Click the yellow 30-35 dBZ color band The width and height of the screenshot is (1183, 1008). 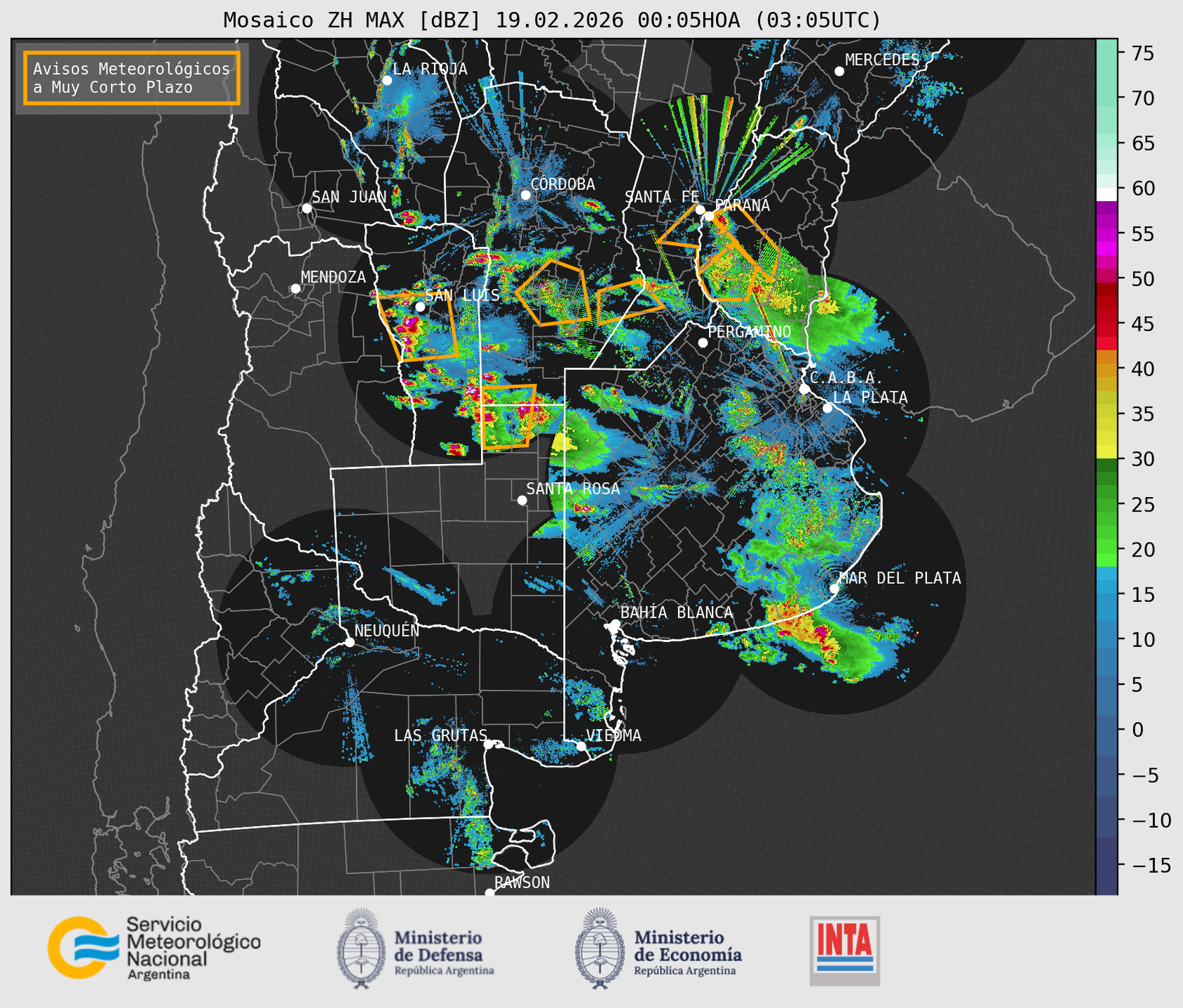pos(1107,437)
